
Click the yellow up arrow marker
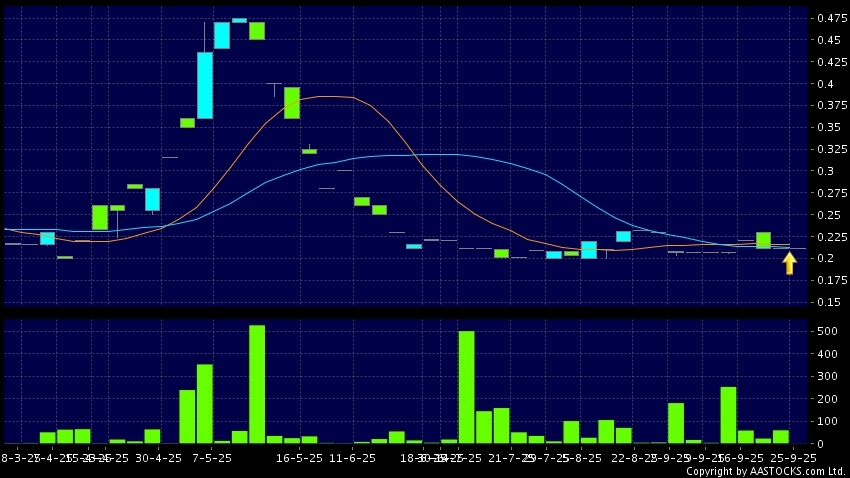pos(789,263)
